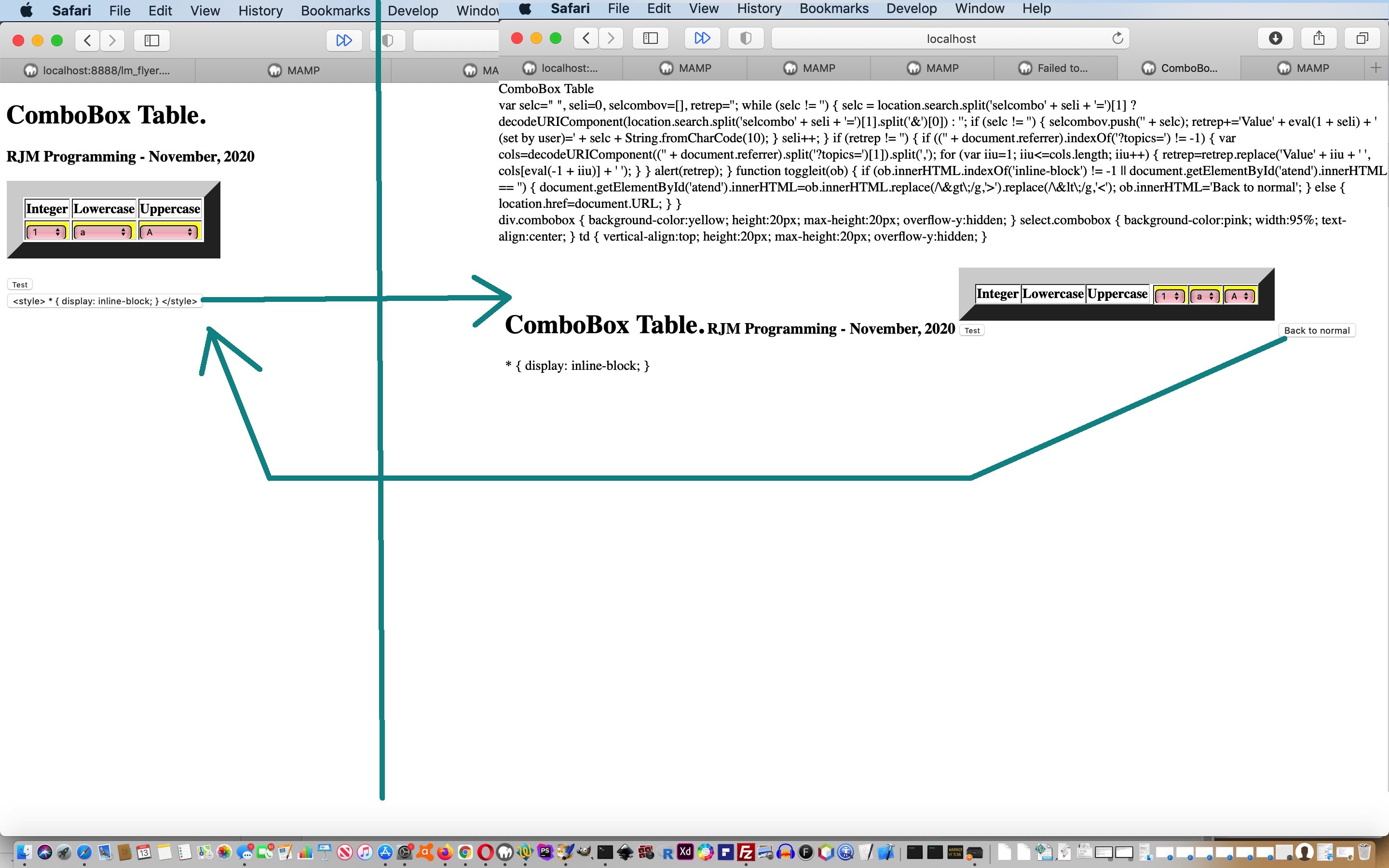The width and height of the screenshot is (1389, 868).
Task: Toggle sidebar panel icon right browser
Action: tap(649, 38)
